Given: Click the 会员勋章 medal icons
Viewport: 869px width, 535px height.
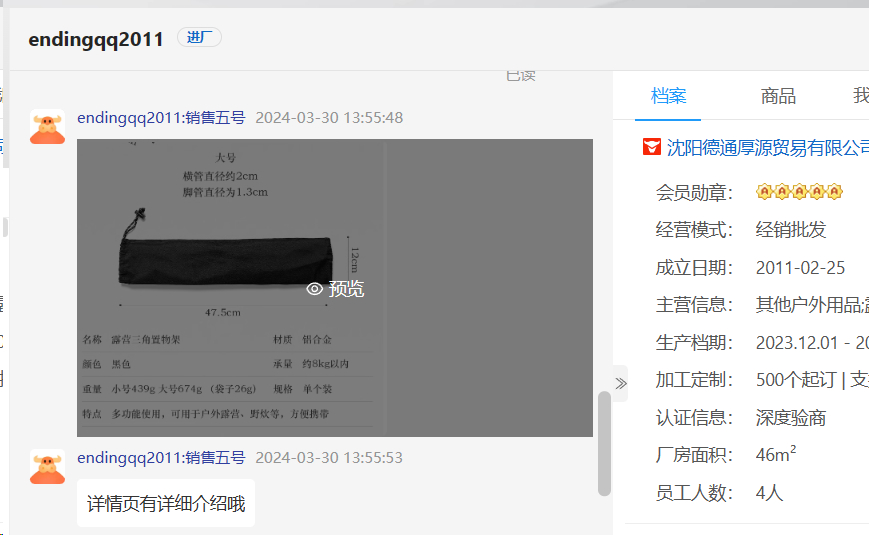Looking at the screenshot, I should tap(799, 192).
